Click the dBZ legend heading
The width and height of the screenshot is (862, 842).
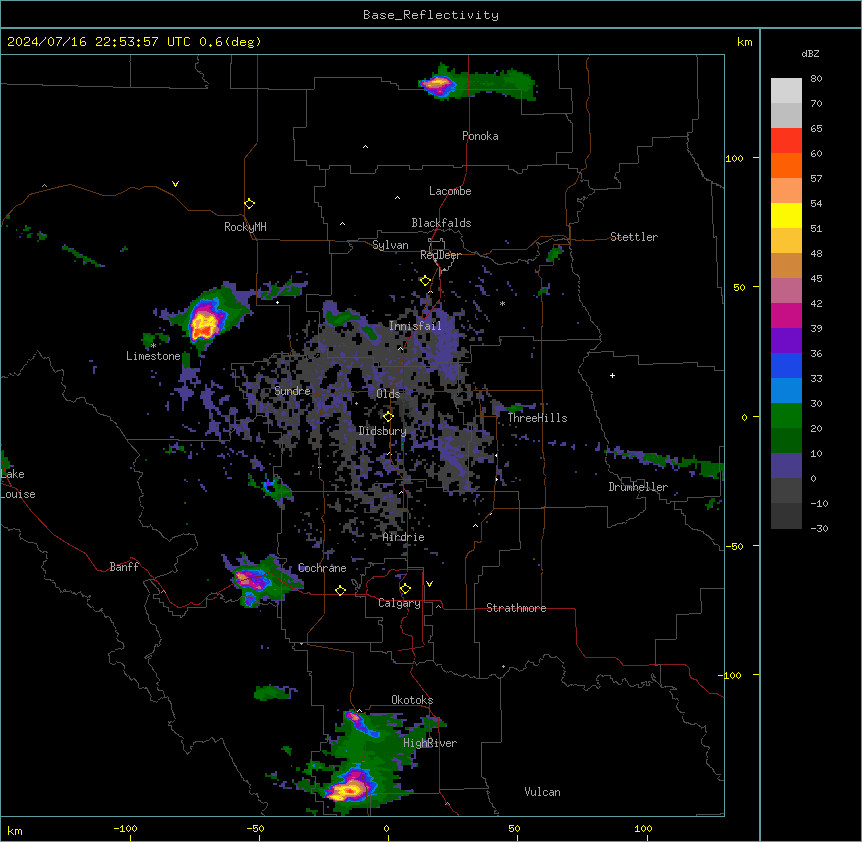[810, 53]
